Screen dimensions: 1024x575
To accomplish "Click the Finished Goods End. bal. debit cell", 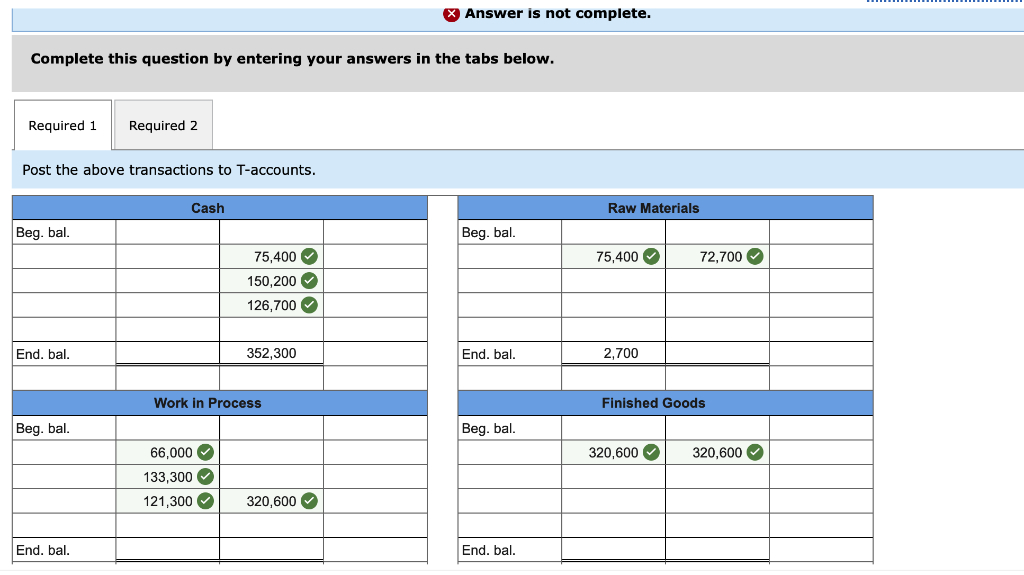I will 613,550.
